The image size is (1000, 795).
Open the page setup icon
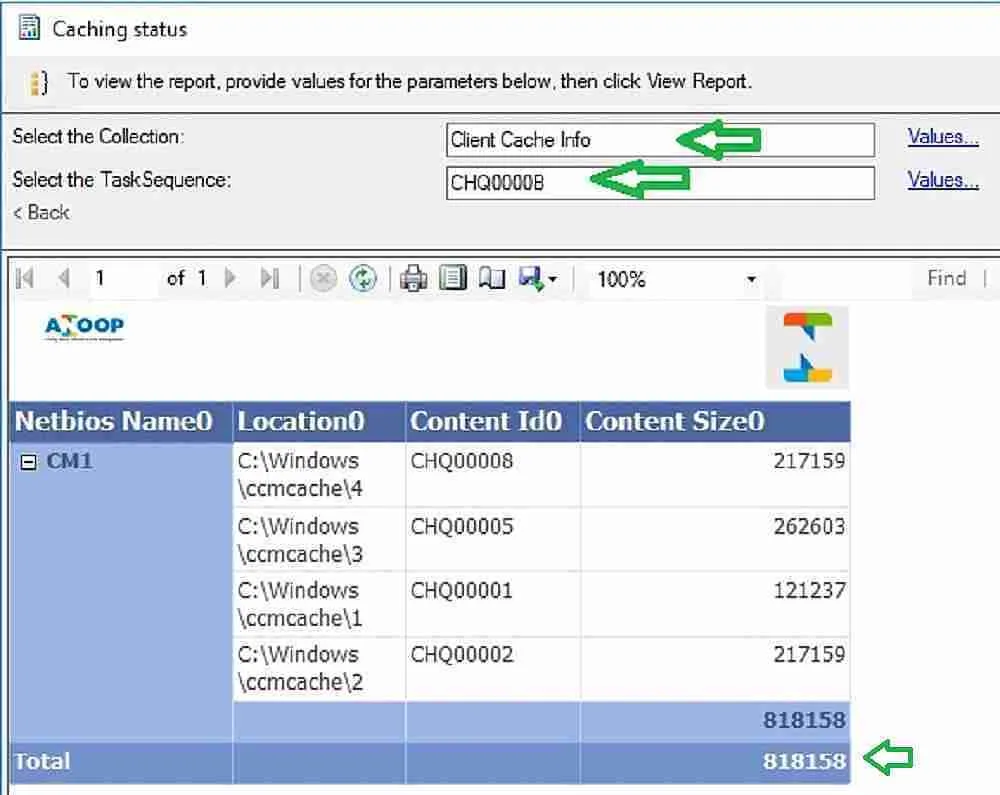click(x=491, y=279)
